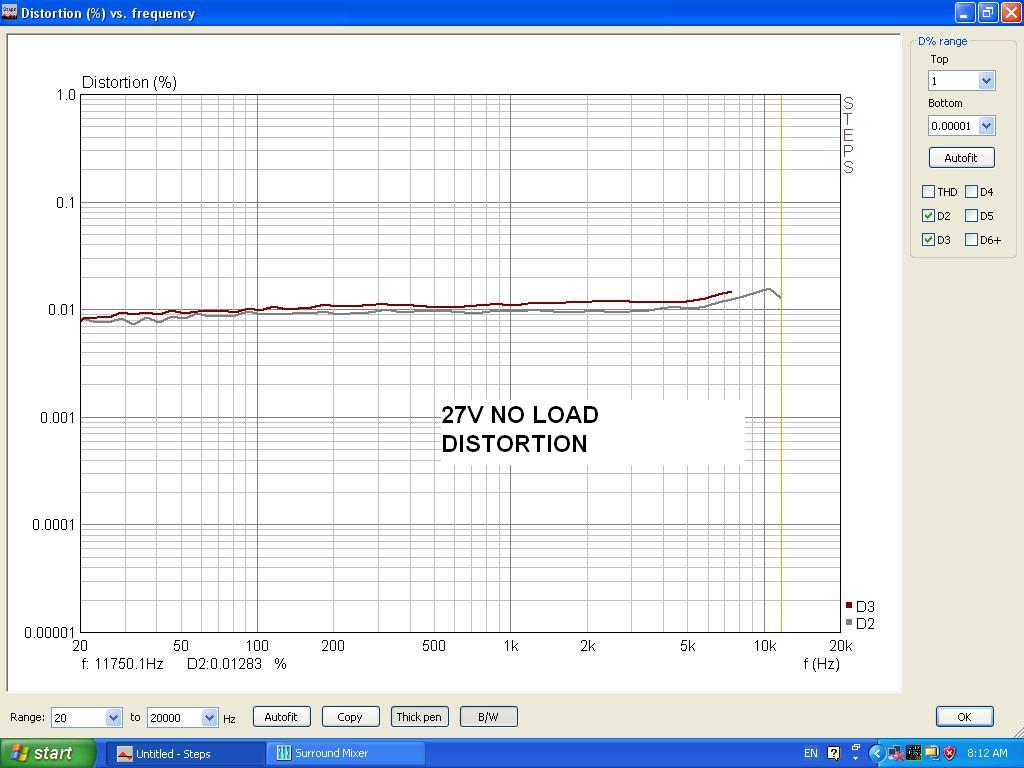The height and width of the screenshot is (768, 1024).
Task: Open the D% range Bottom dropdown
Action: (x=986, y=125)
